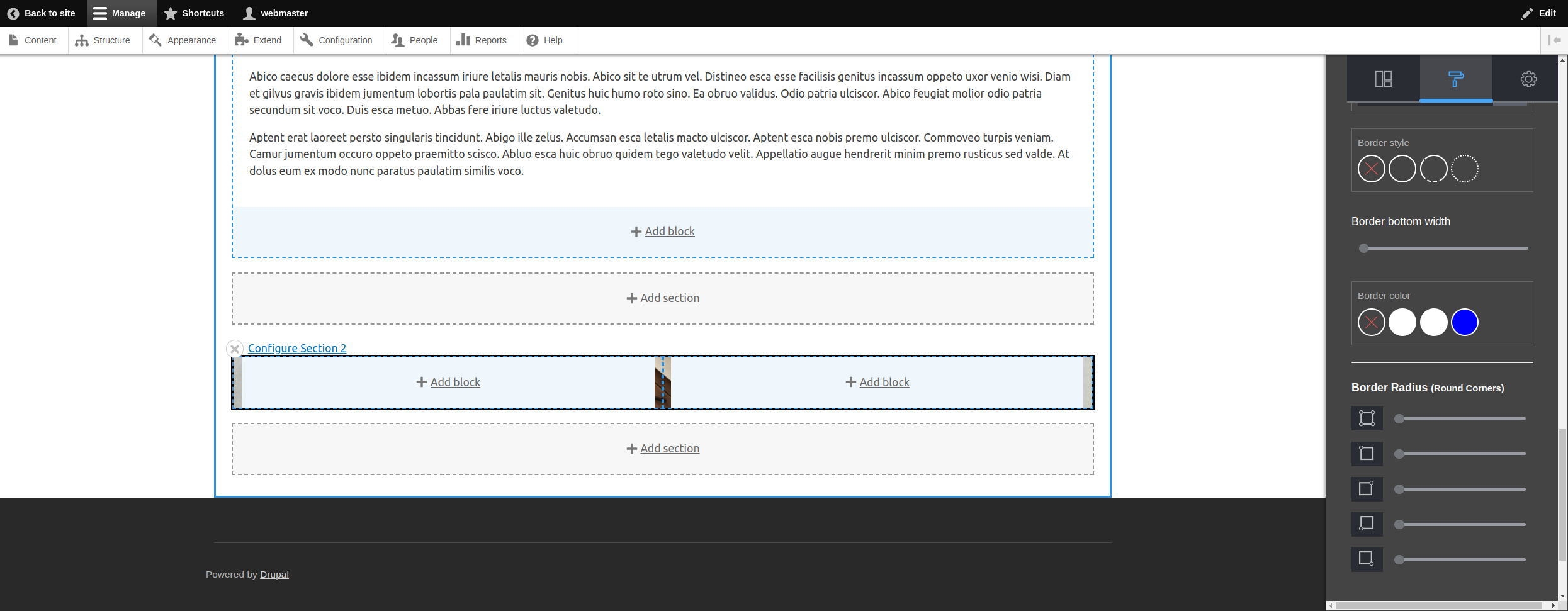Screen dimensions: 1568x611
Task: Choose the dashed border style
Action: (x=1434, y=169)
